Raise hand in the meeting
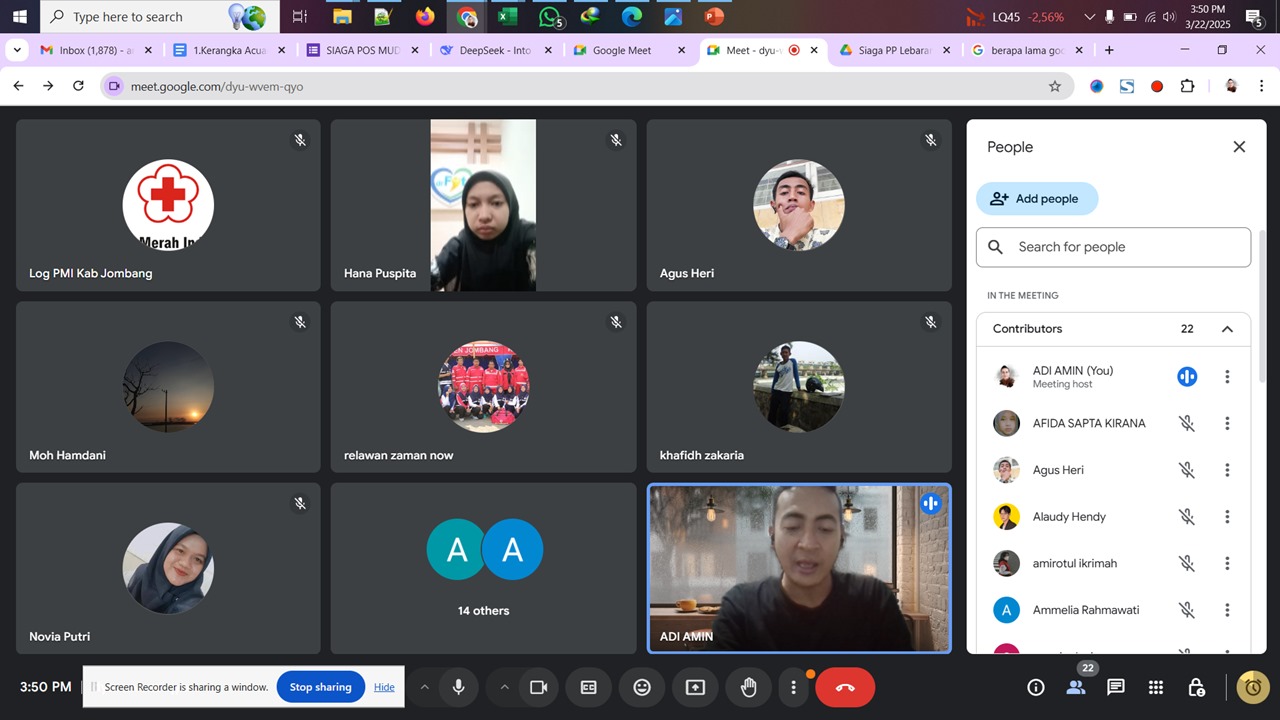The image size is (1280, 720). tap(748, 687)
